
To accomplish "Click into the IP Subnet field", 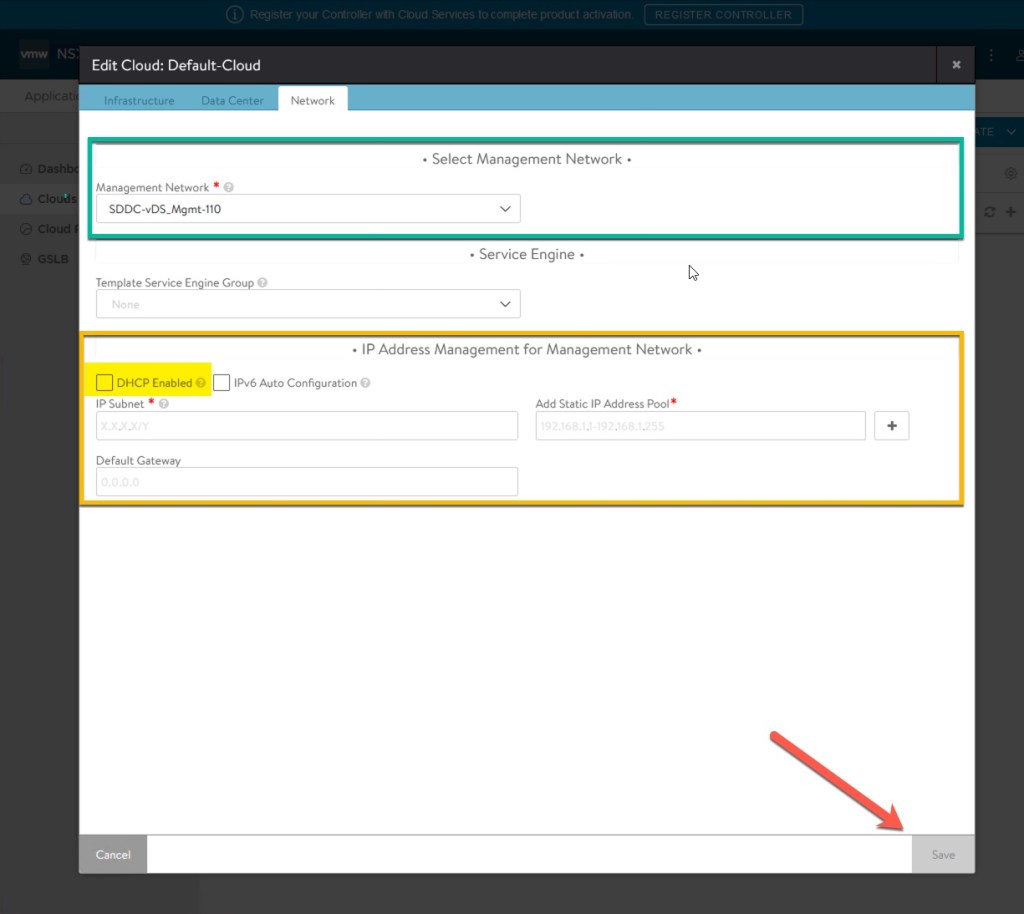I will point(307,426).
